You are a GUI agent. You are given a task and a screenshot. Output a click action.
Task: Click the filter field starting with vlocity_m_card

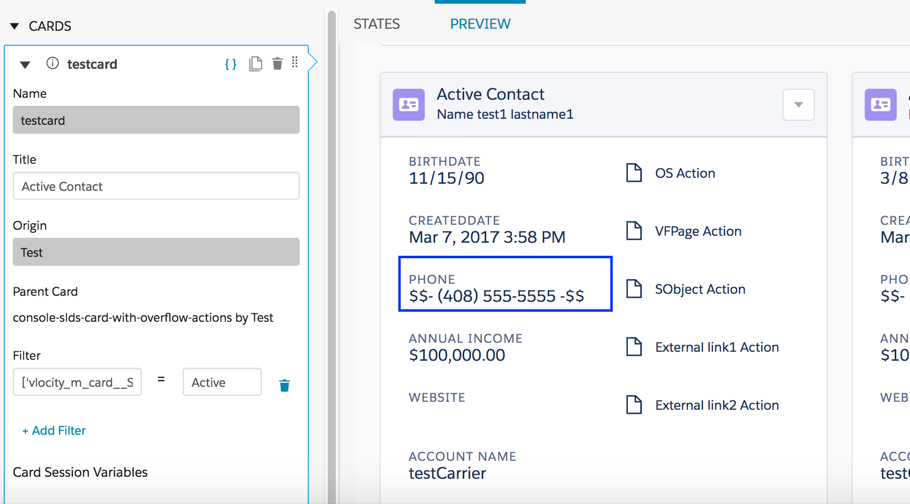[x=77, y=382]
